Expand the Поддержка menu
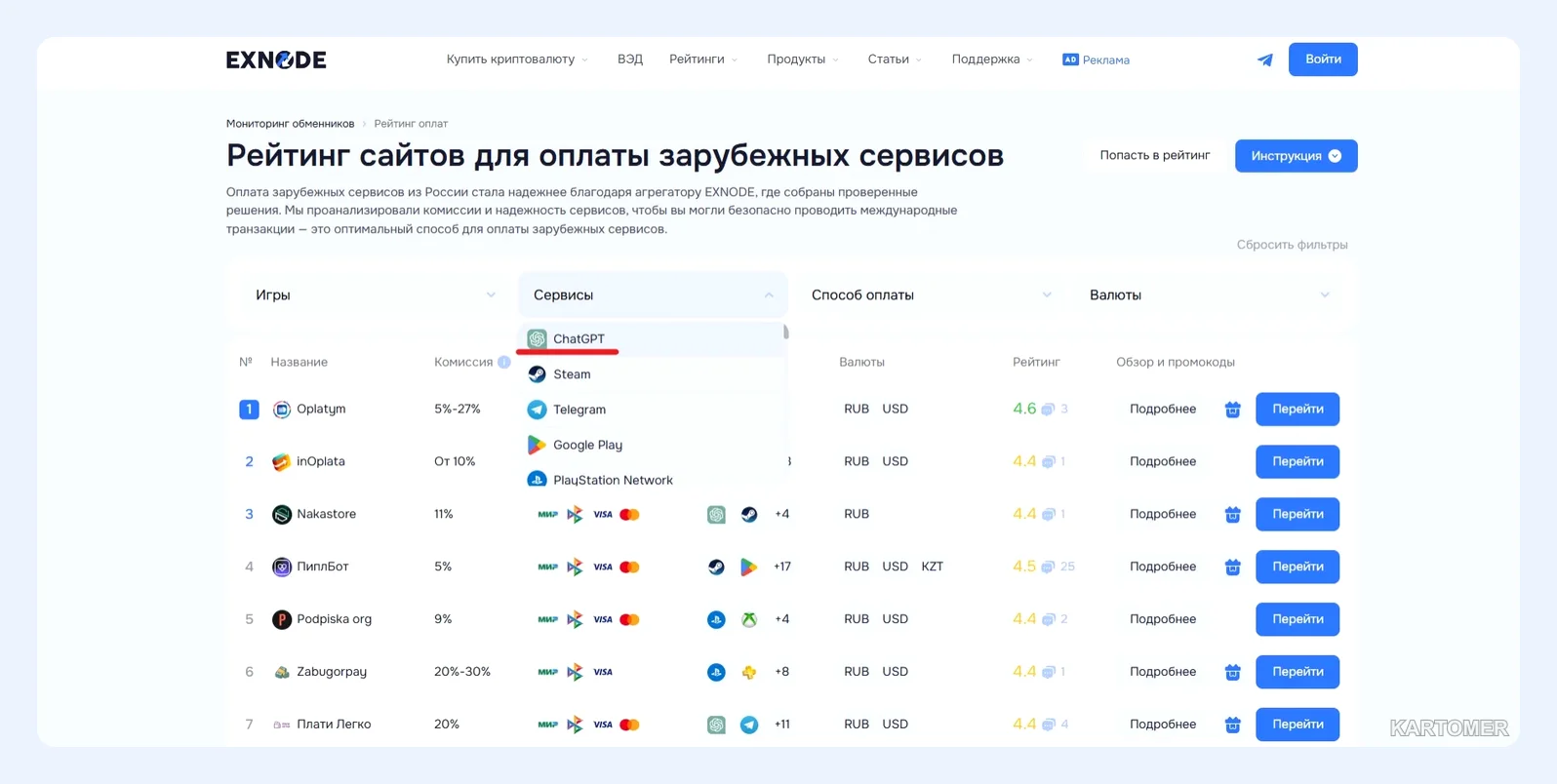The height and width of the screenshot is (784, 1557). pyautogui.click(x=992, y=59)
